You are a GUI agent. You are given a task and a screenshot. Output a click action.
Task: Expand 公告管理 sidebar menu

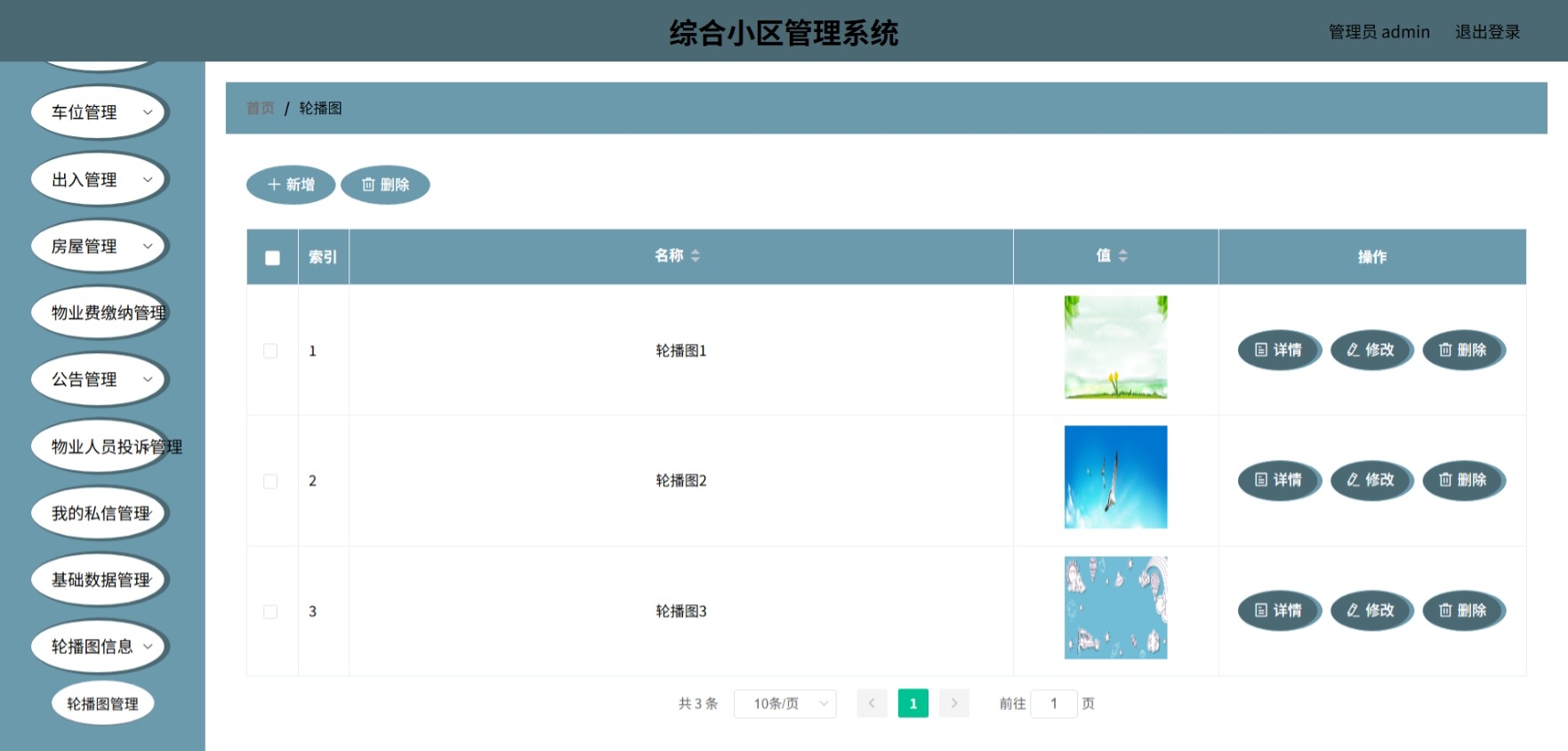pos(100,380)
